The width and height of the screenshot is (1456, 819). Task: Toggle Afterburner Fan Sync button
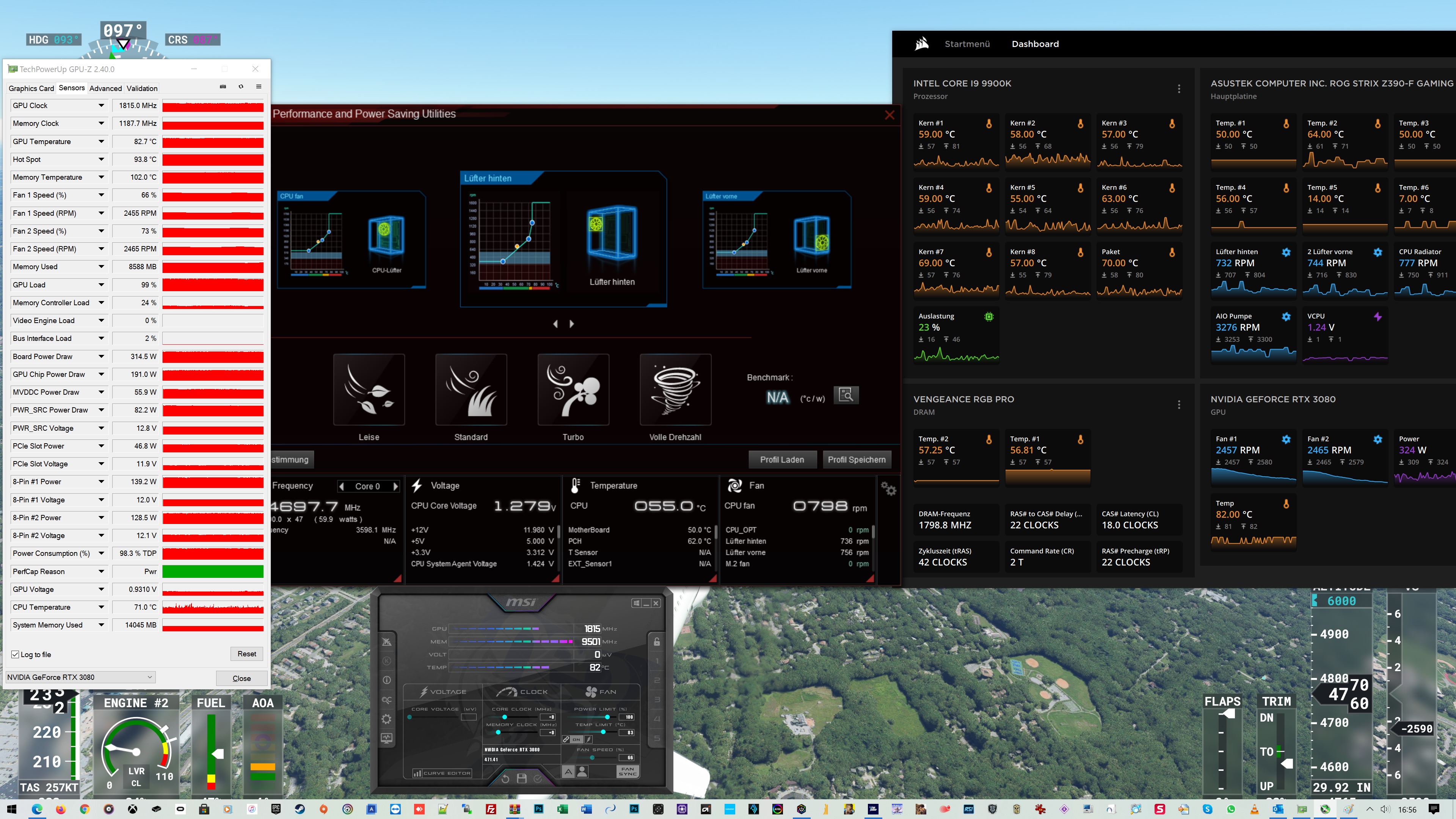point(628,772)
